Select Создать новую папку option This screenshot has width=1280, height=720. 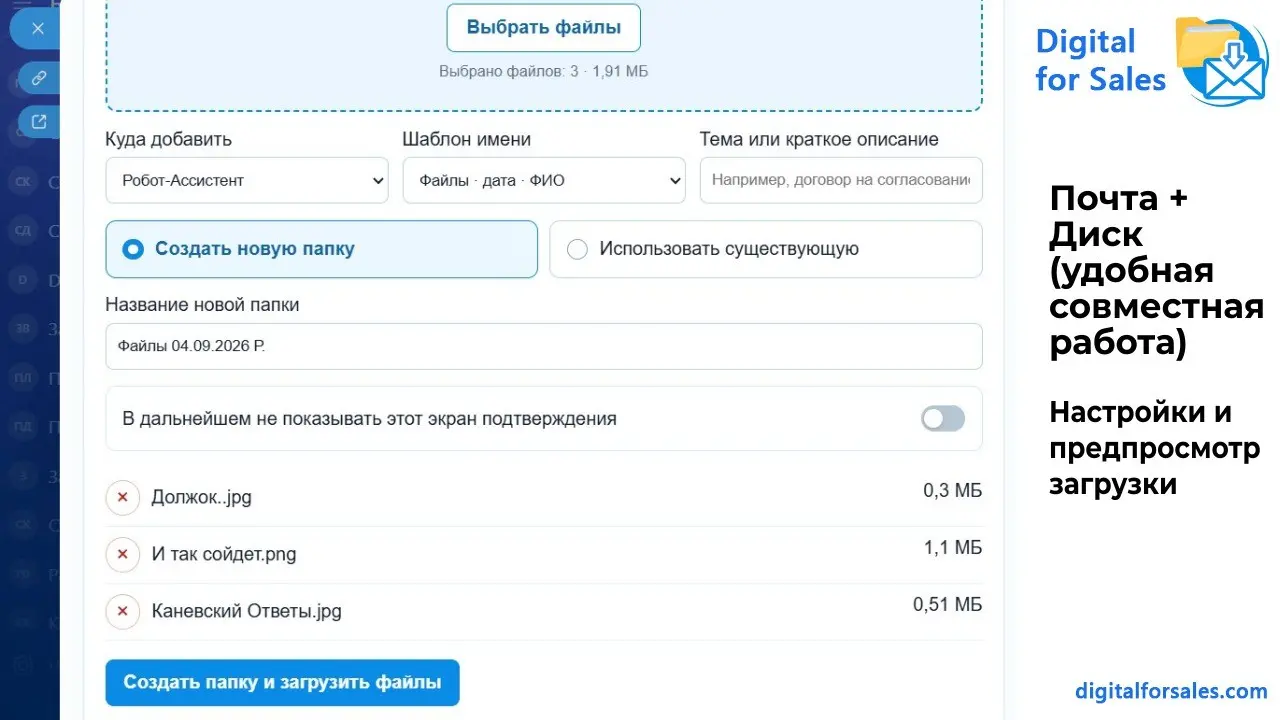[x=321, y=249]
